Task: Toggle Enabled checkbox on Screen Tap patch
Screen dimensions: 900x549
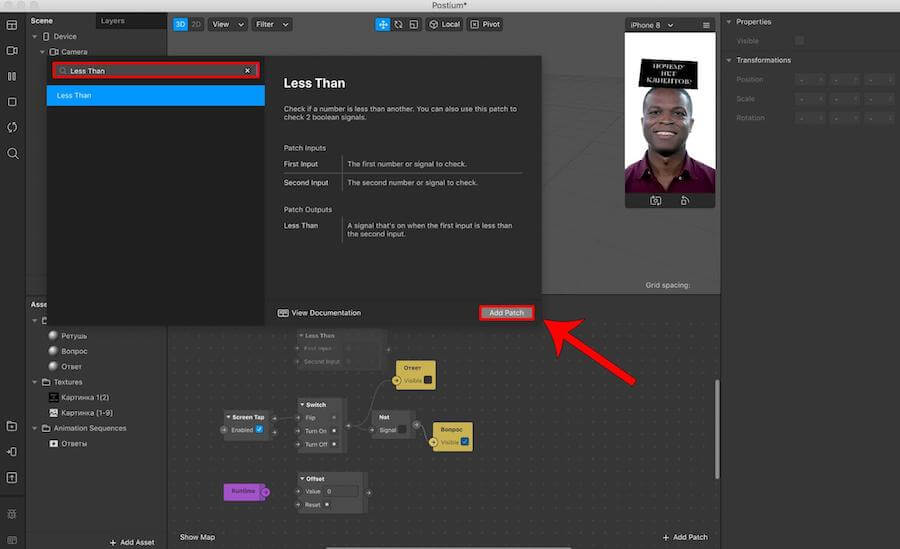Action: coord(259,430)
